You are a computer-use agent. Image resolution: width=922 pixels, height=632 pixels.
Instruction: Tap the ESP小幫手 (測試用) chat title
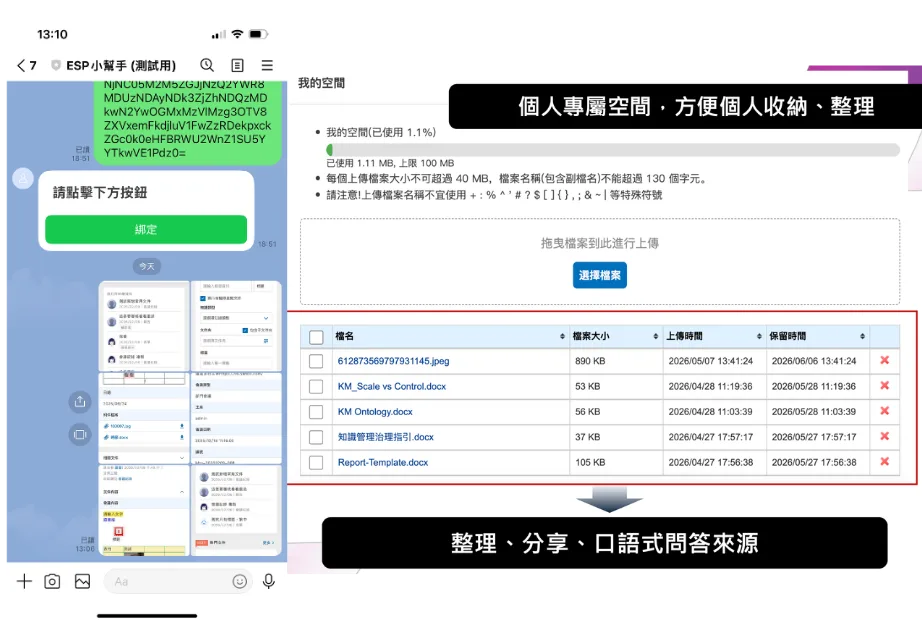[x=121, y=65]
